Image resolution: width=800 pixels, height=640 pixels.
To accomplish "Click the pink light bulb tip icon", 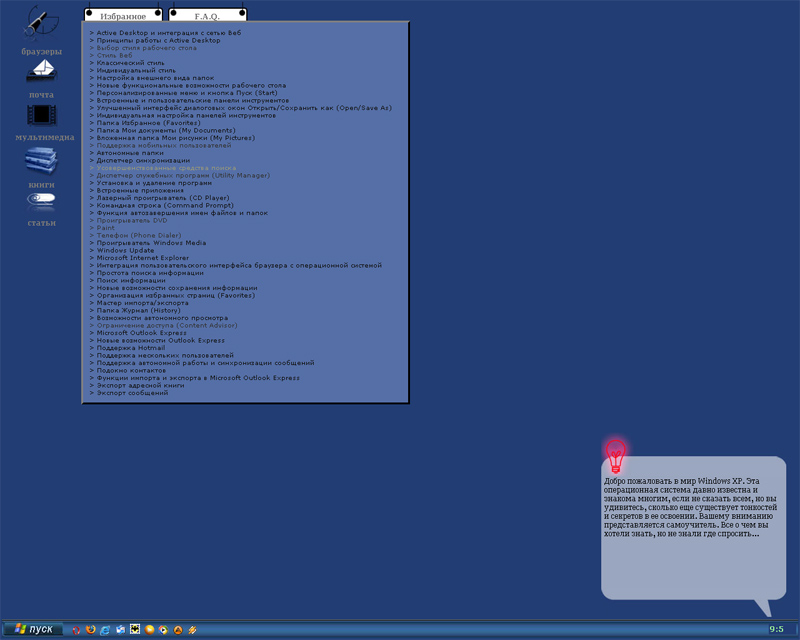I will point(615,456).
